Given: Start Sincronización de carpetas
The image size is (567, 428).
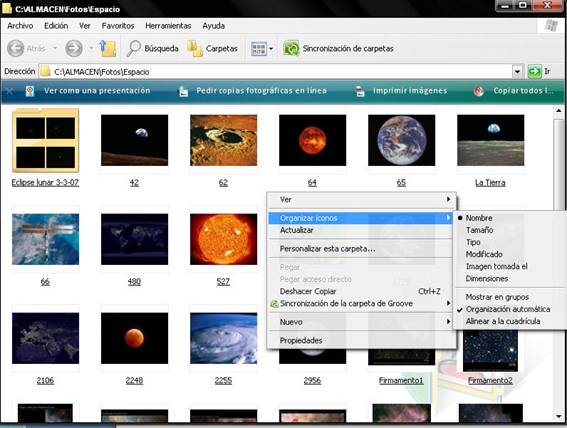Looking at the screenshot, I should (338, 48).
